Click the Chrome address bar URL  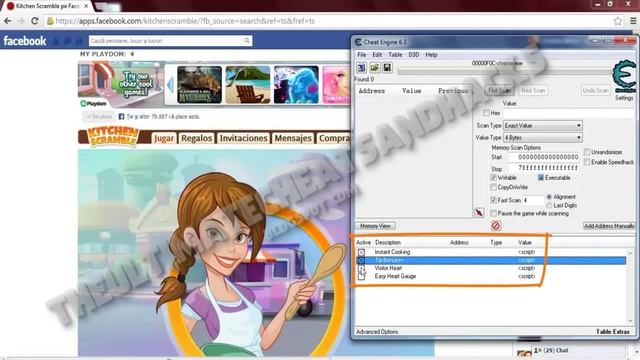185,21
